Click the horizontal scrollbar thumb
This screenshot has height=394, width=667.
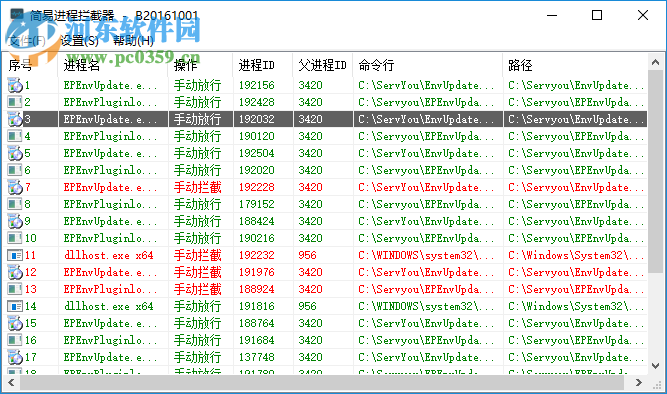click(x=322, y=383)
